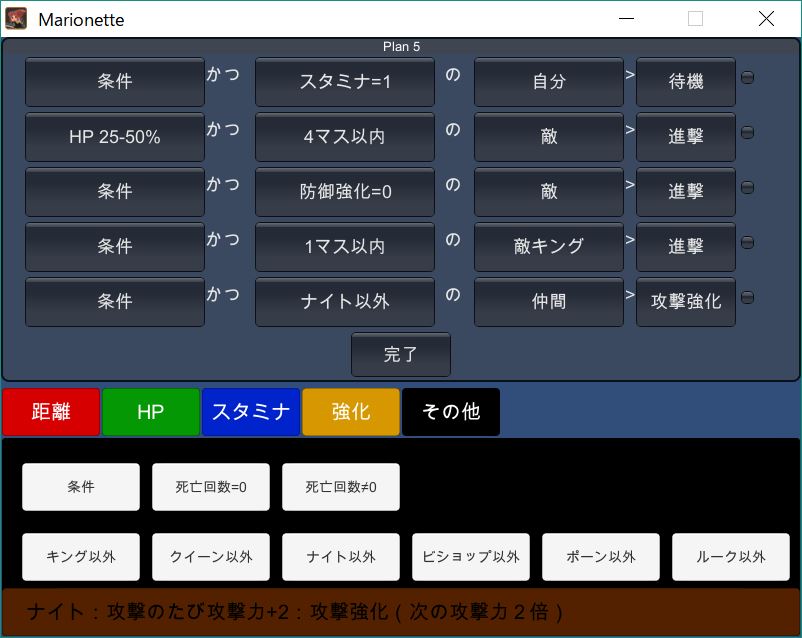Switch to the red 距離 tab
The height and width of the screenshot is (638, 802).
pos(51,412)
